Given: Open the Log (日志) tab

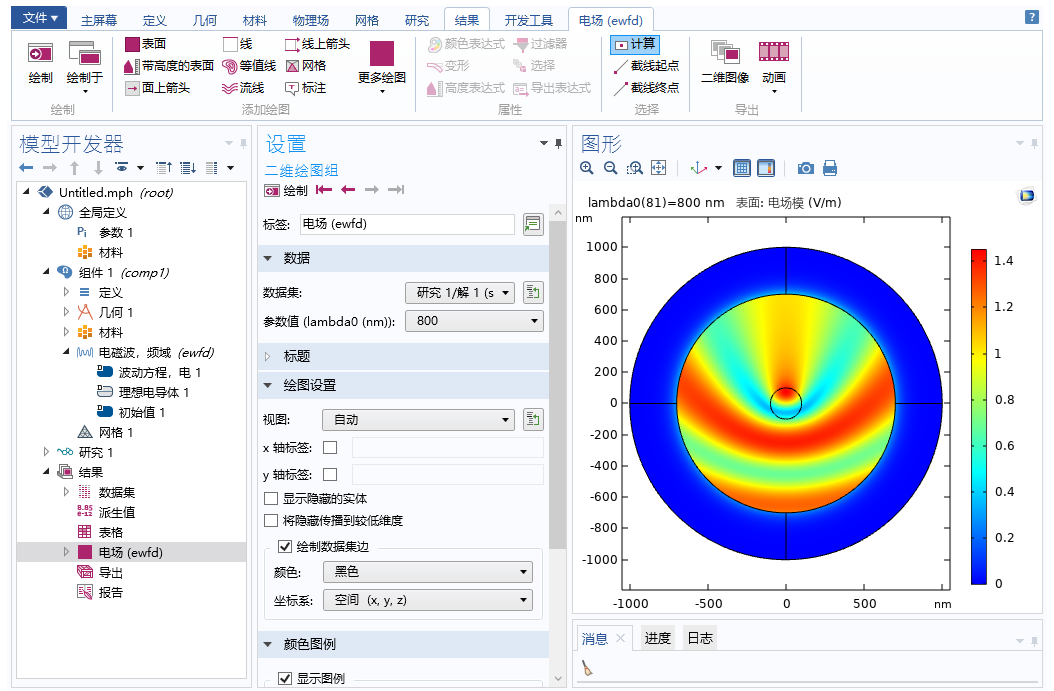Looking at the screenshot, I should [x=700, y=638].
